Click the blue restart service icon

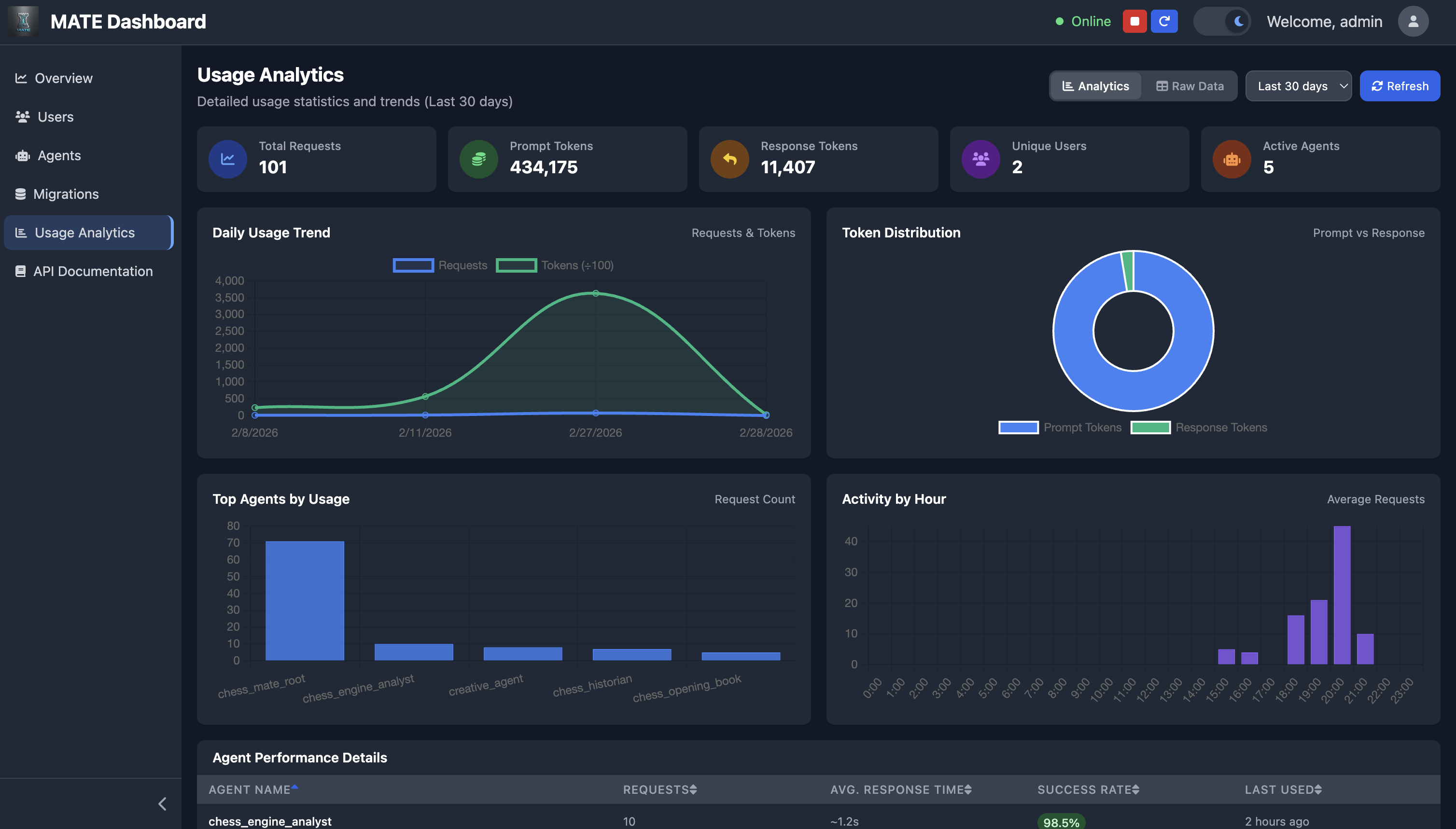tap(1164, 21)
